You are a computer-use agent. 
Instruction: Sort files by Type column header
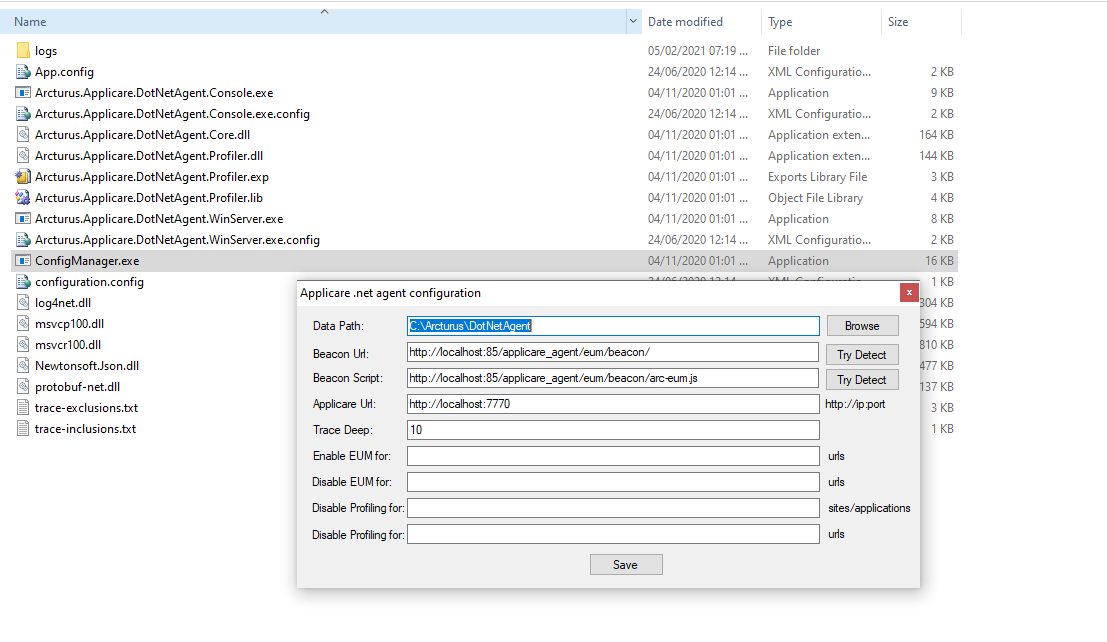tap(780, 22)
